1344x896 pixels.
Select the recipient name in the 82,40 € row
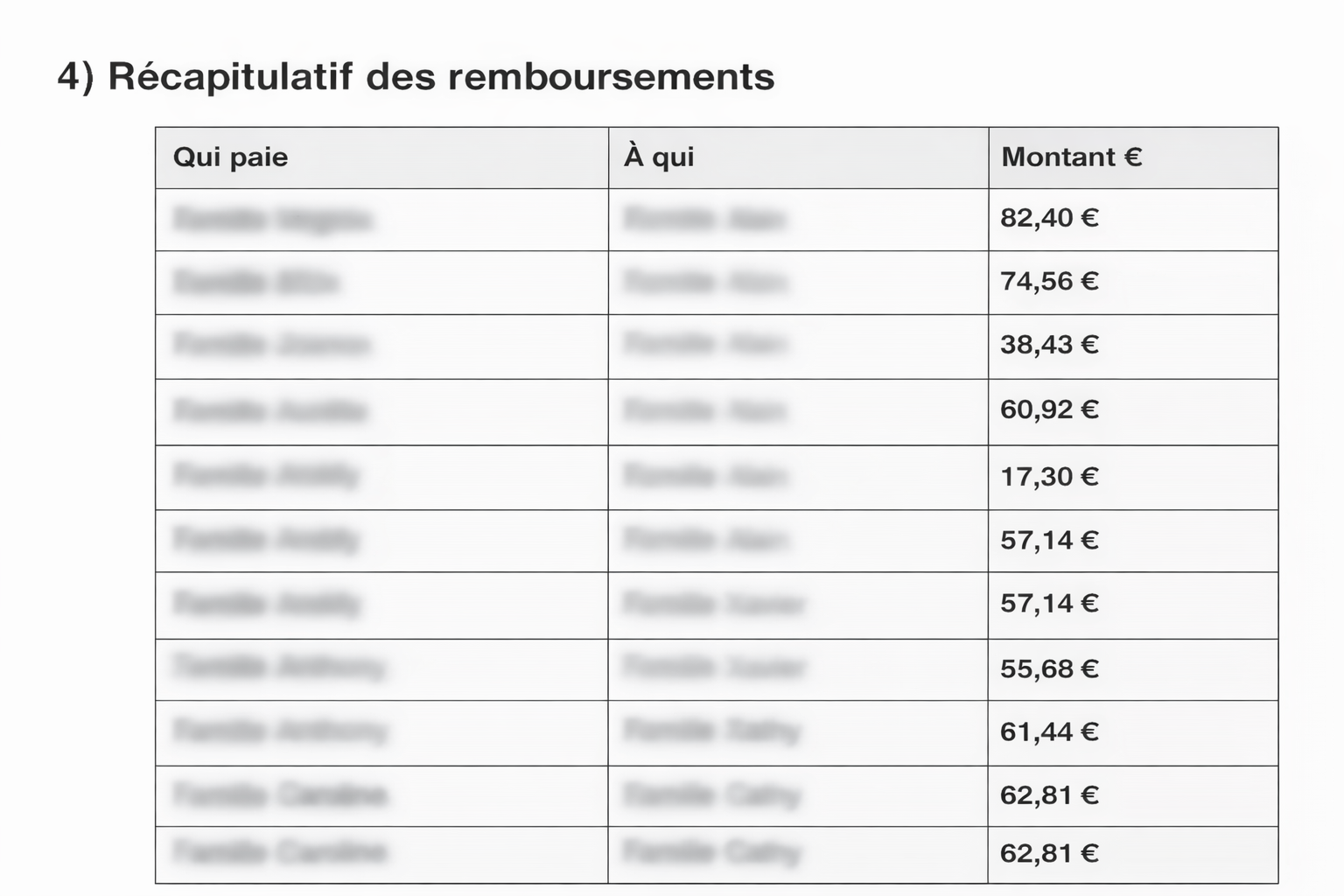pos(704,219)
